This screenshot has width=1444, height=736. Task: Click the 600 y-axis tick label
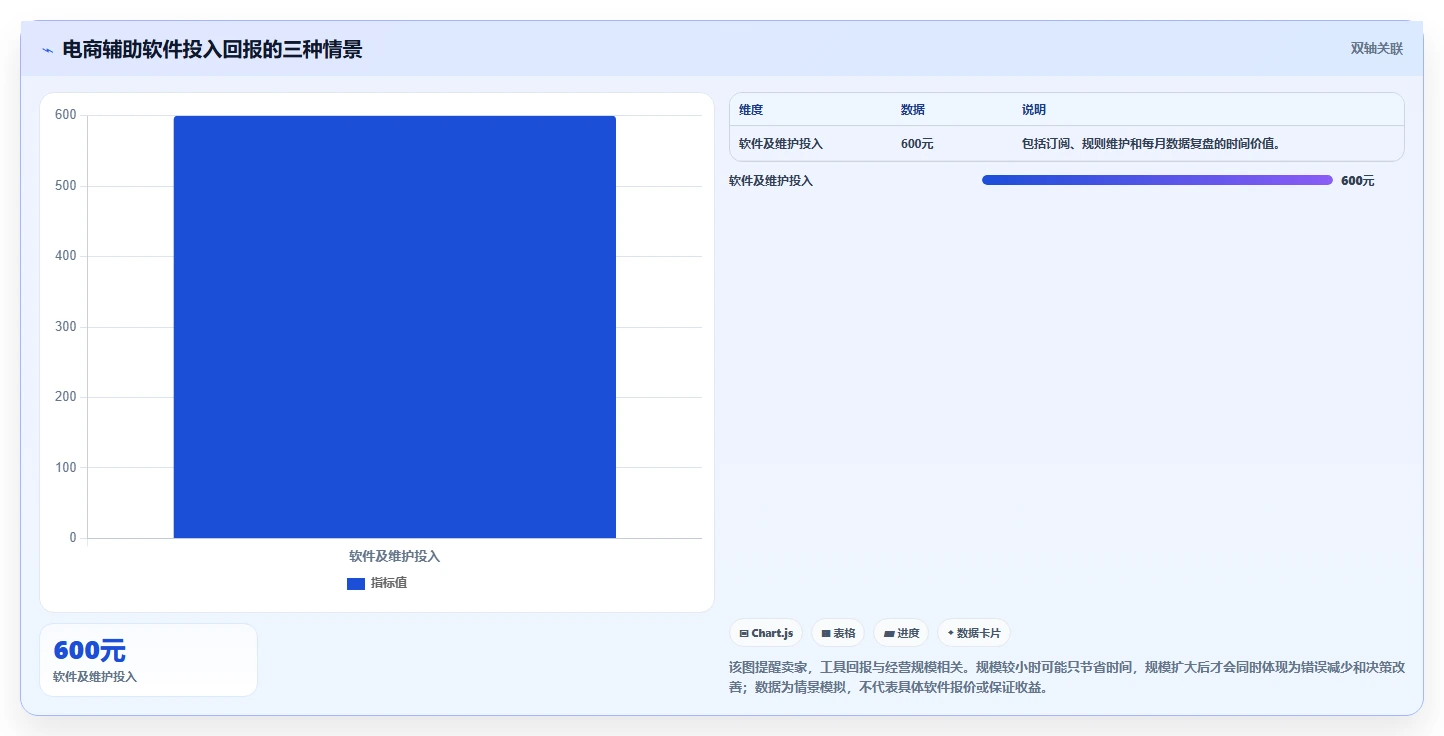tap(66, 115)
